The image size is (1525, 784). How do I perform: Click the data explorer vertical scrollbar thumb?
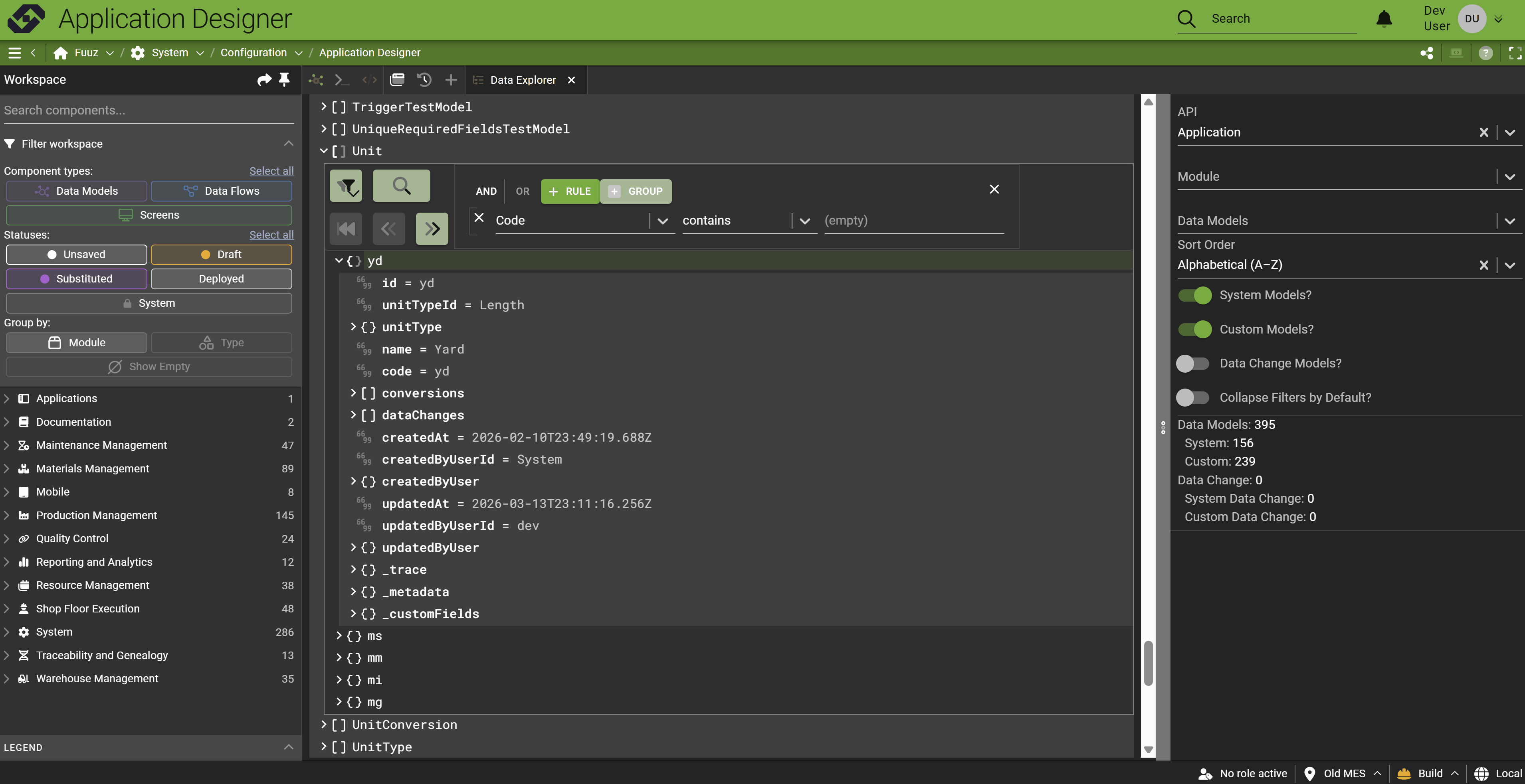tap(1148, 663)
